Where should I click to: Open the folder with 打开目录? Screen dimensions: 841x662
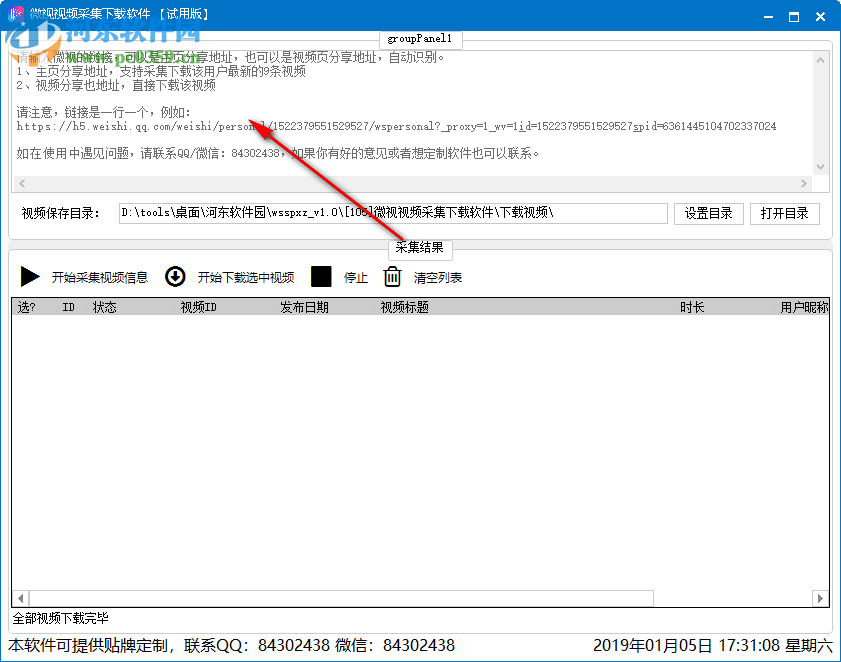[784, 214]
